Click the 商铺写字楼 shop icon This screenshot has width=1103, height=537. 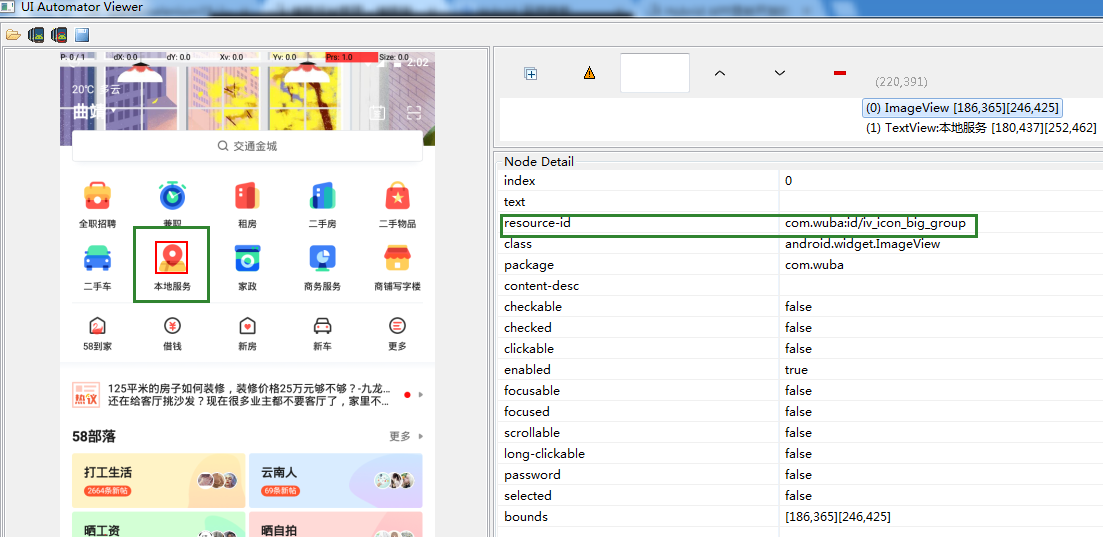pos(397,258)
